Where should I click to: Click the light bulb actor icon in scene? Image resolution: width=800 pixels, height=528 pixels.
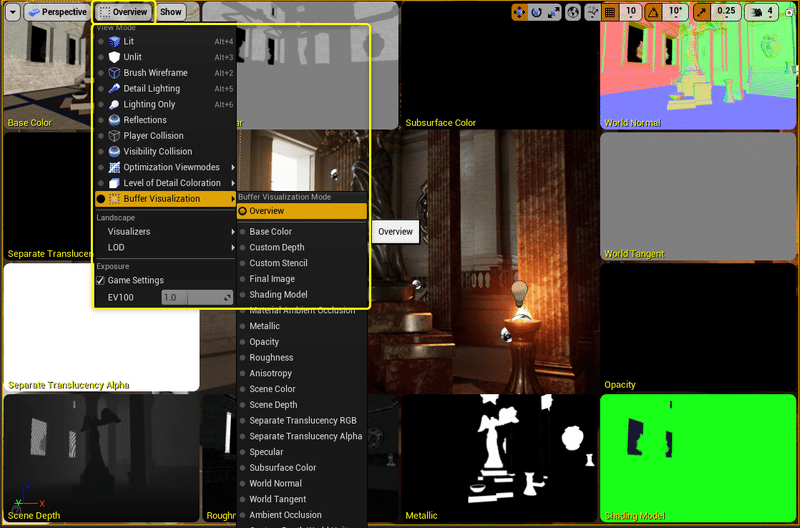coord(519,293)
